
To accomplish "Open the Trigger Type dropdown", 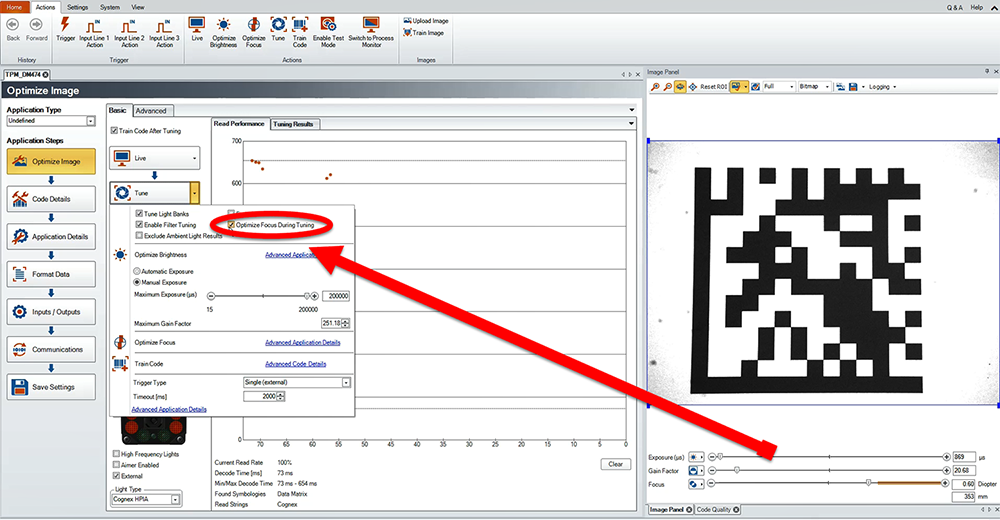I will coord(346,382).
